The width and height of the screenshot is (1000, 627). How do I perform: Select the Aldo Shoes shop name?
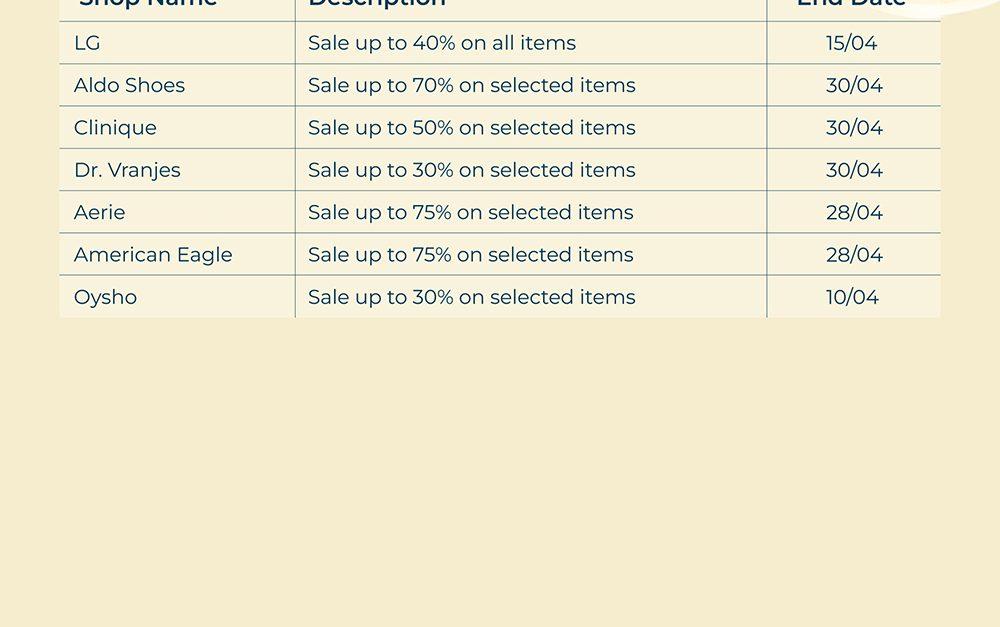pos(129,85)
